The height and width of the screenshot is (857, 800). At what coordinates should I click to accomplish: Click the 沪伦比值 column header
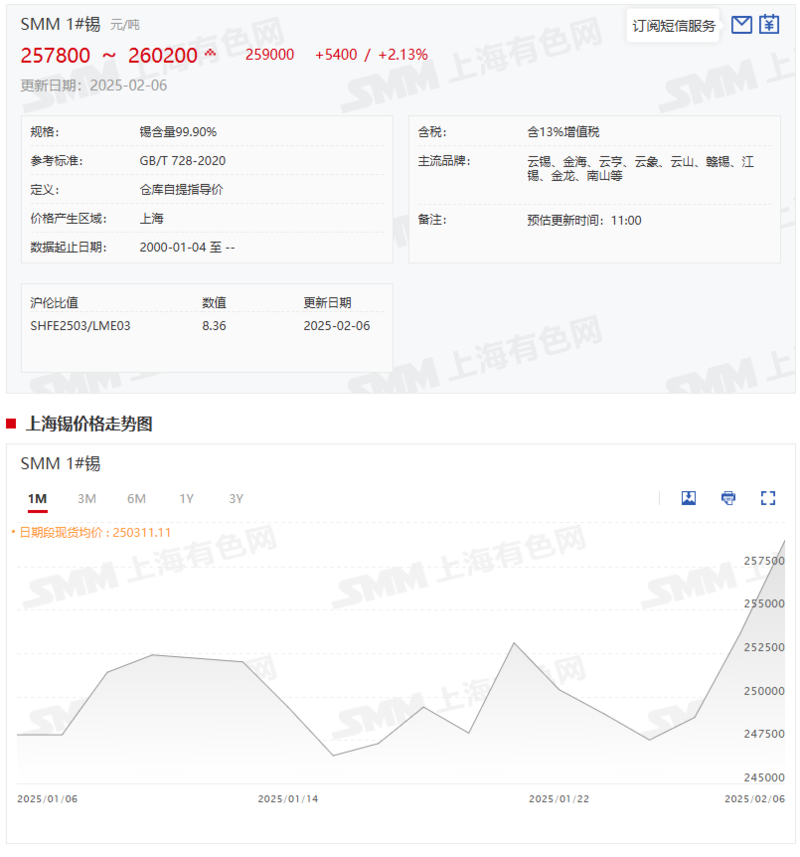tap(54, 302)
